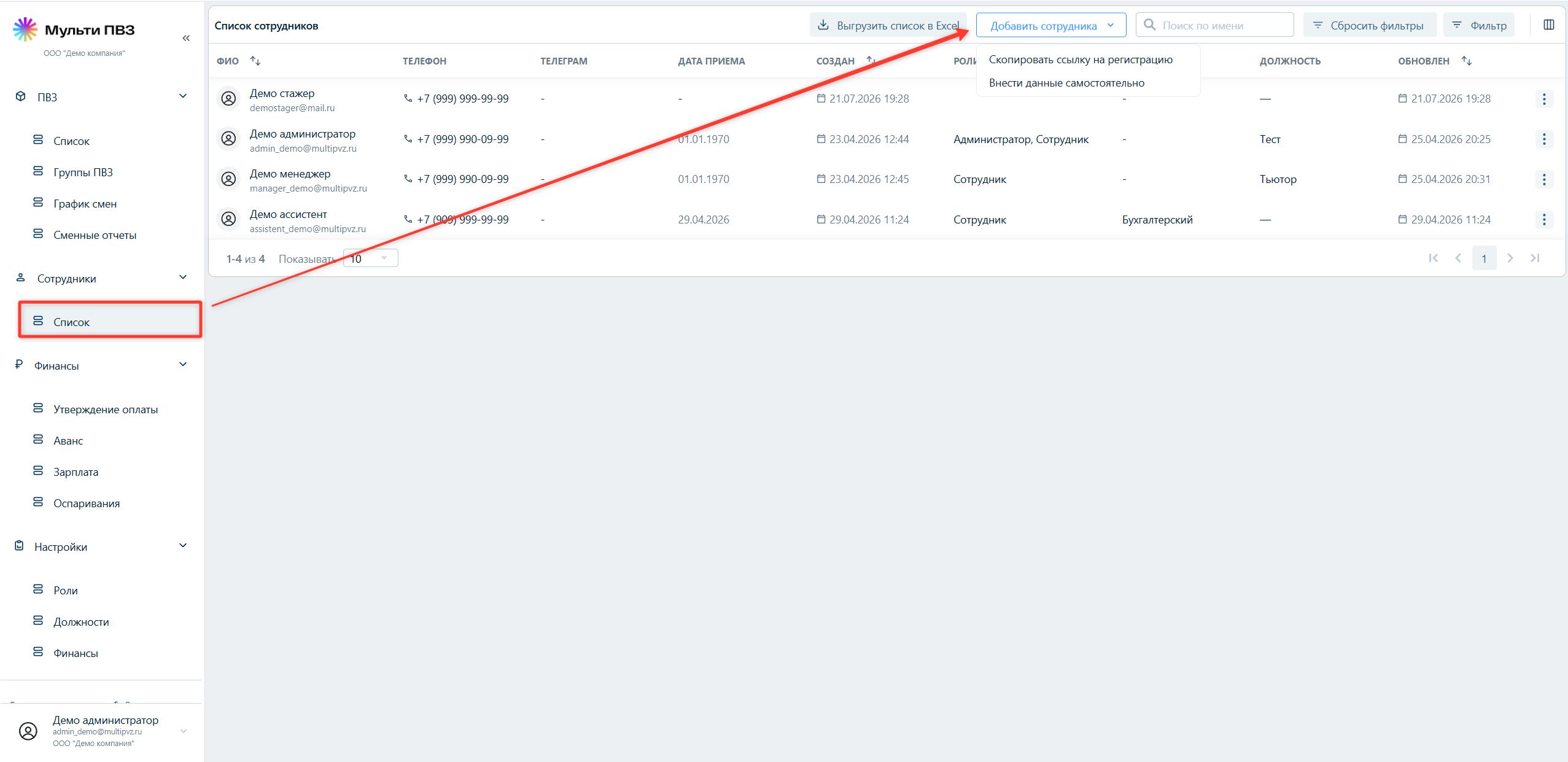Click the Настройки section icon

pyautogui.click(x=19, y=546)
